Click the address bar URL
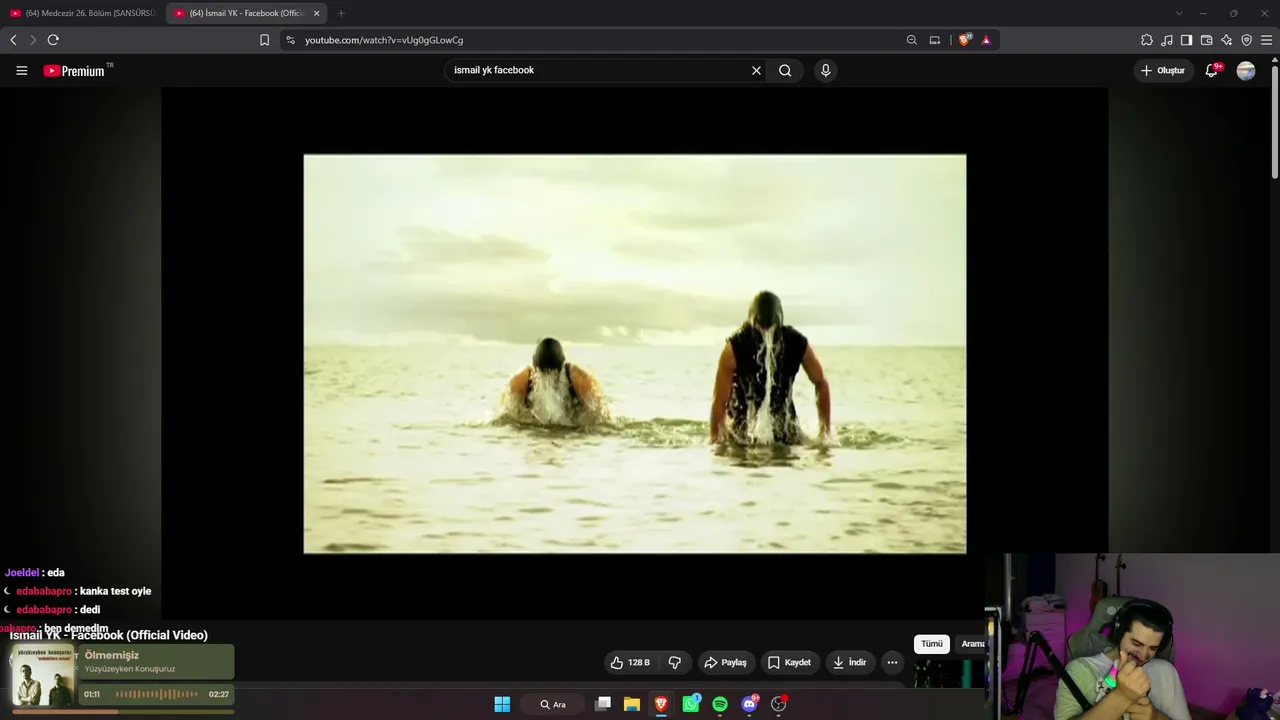 tap(384, 40)
